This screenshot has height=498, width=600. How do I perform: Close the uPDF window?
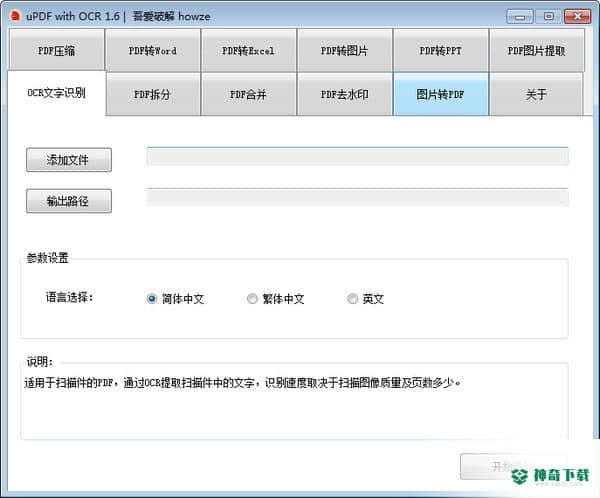pos(577,16)
